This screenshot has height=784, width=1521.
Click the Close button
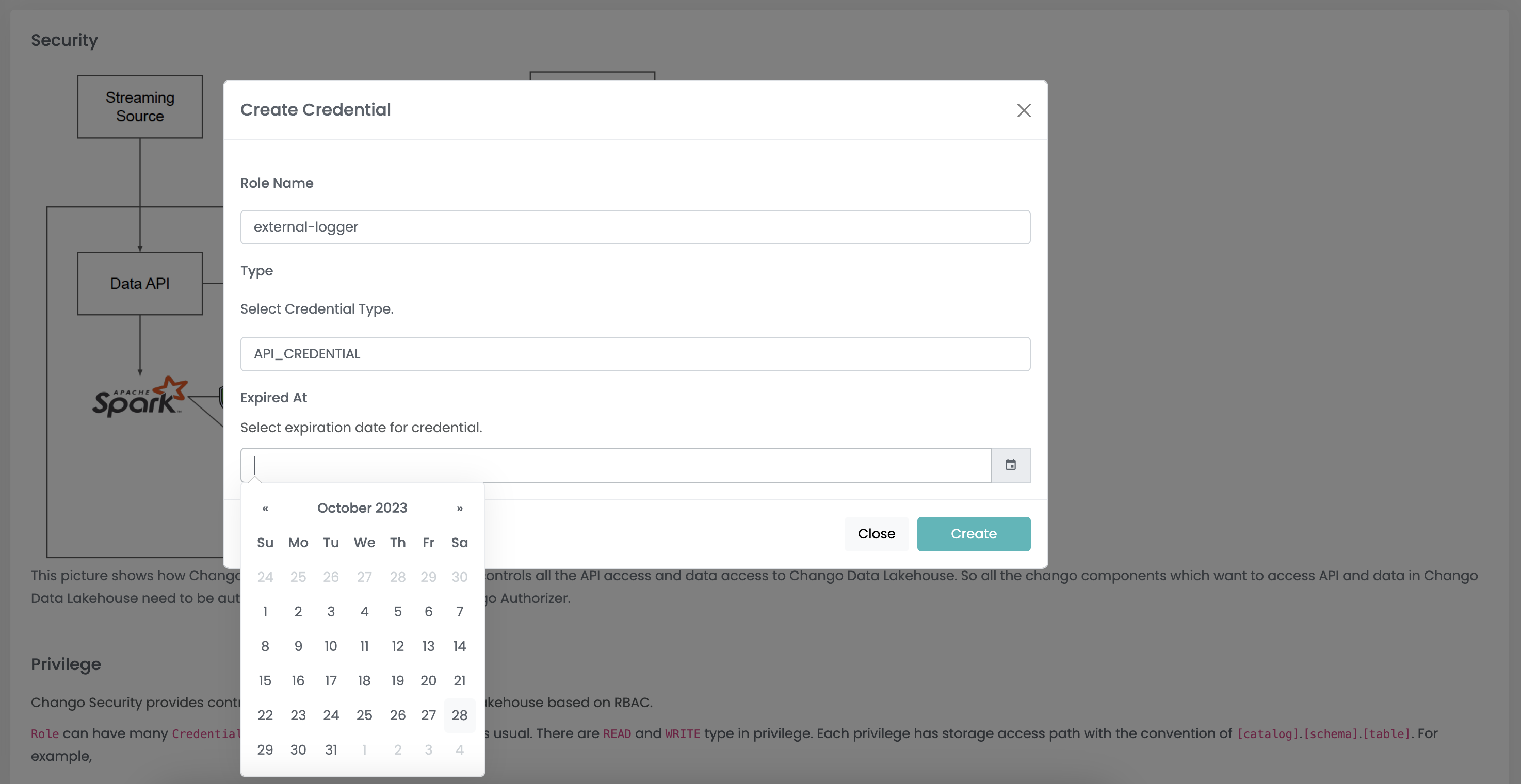pos(876,534)
